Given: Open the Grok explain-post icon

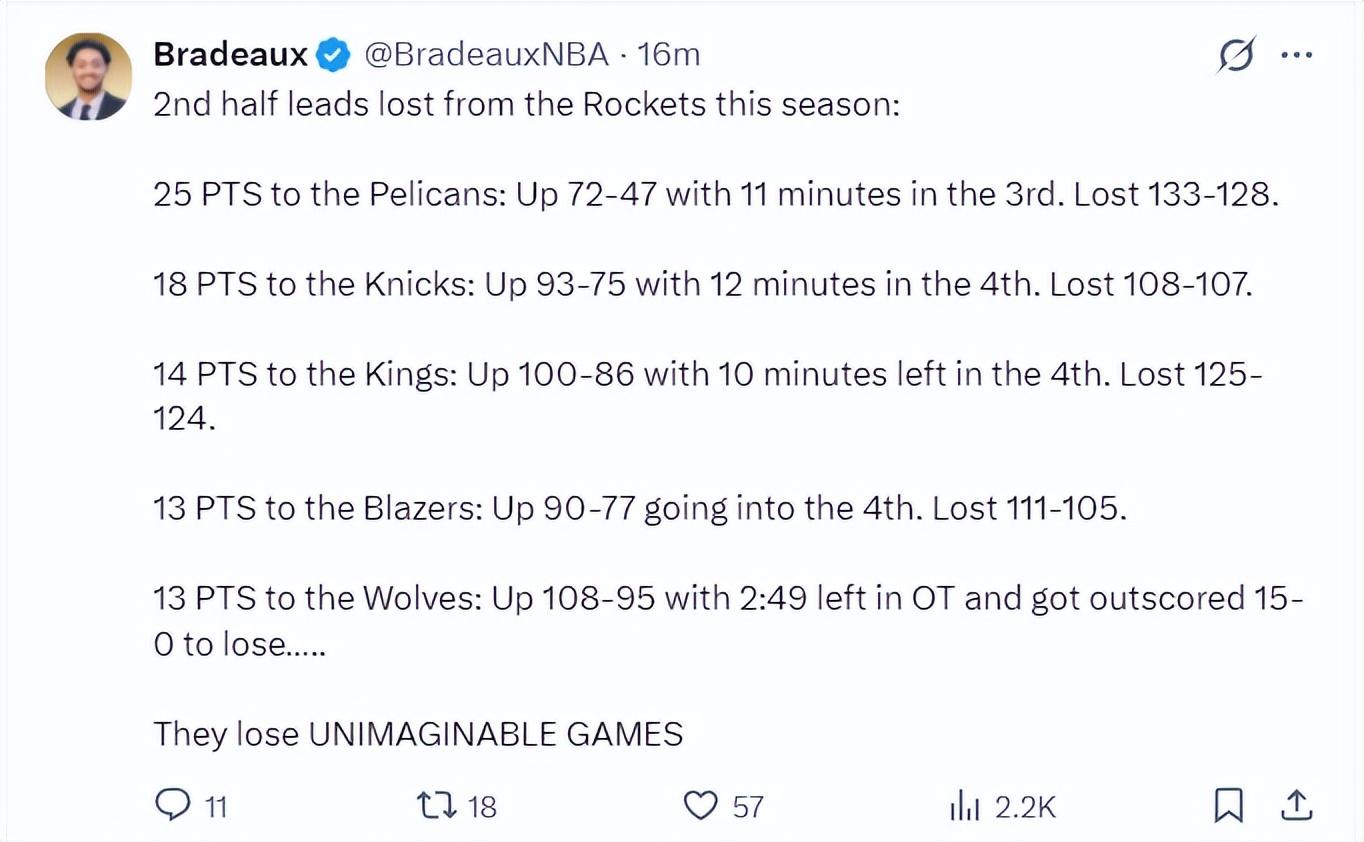Looking at the screenshot, I should (1236, 55).
